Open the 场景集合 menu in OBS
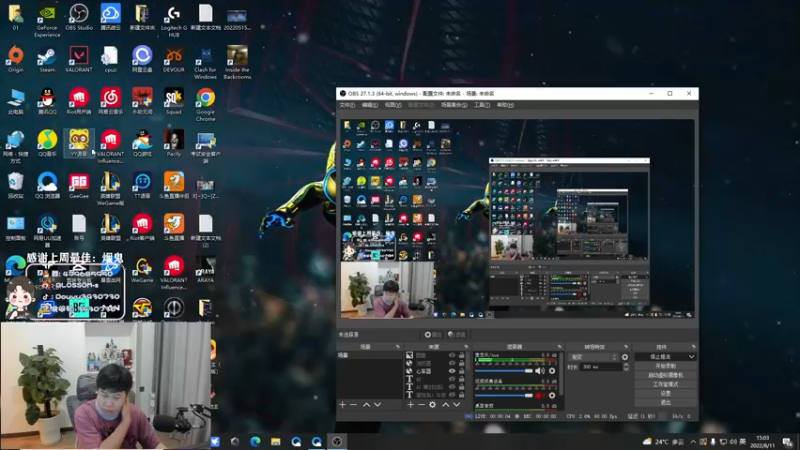This screenshot has height=450, width=800. 454,105
